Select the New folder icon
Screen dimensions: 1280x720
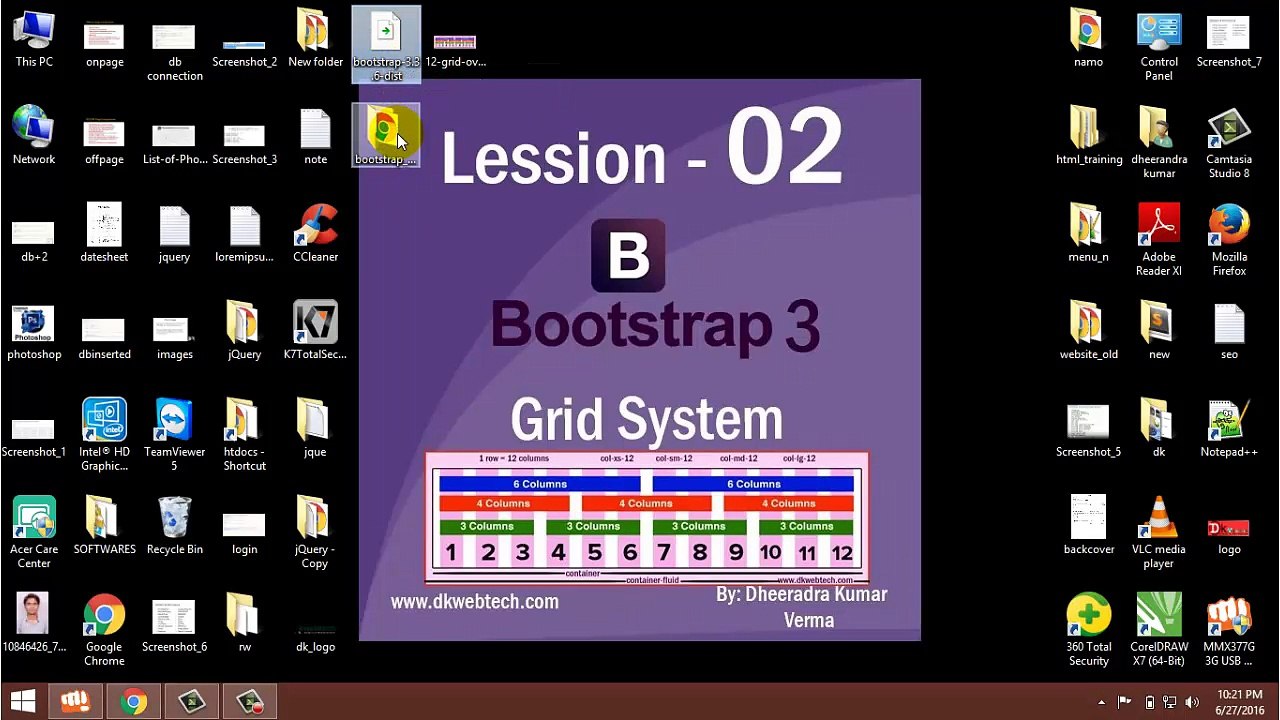[x=315, y=39]
